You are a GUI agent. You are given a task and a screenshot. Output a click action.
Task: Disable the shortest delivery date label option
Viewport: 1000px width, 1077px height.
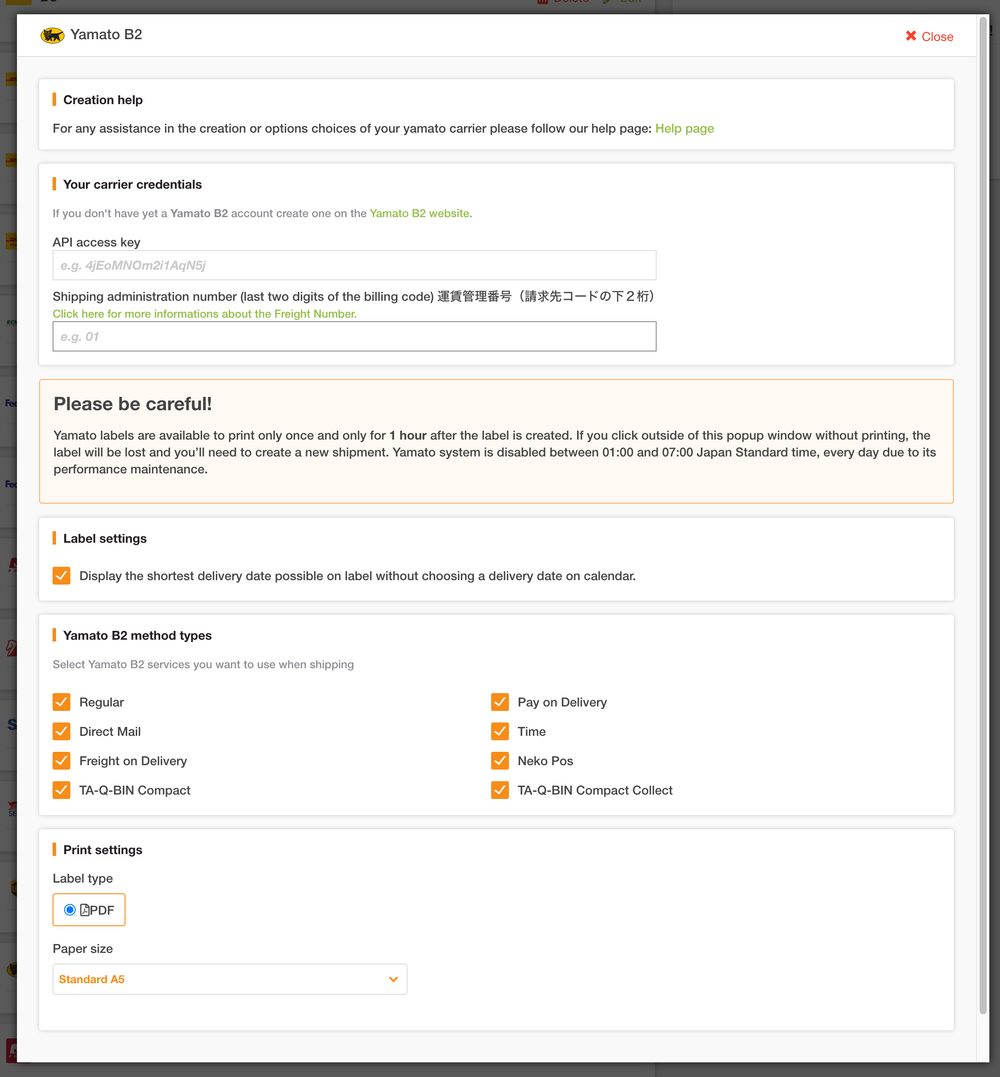pyautogui.click(x=61, y=575)
